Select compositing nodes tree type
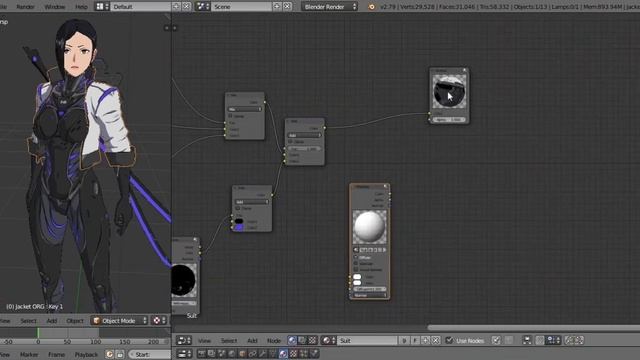Screen dimensions: 640x360 (302, 340)
